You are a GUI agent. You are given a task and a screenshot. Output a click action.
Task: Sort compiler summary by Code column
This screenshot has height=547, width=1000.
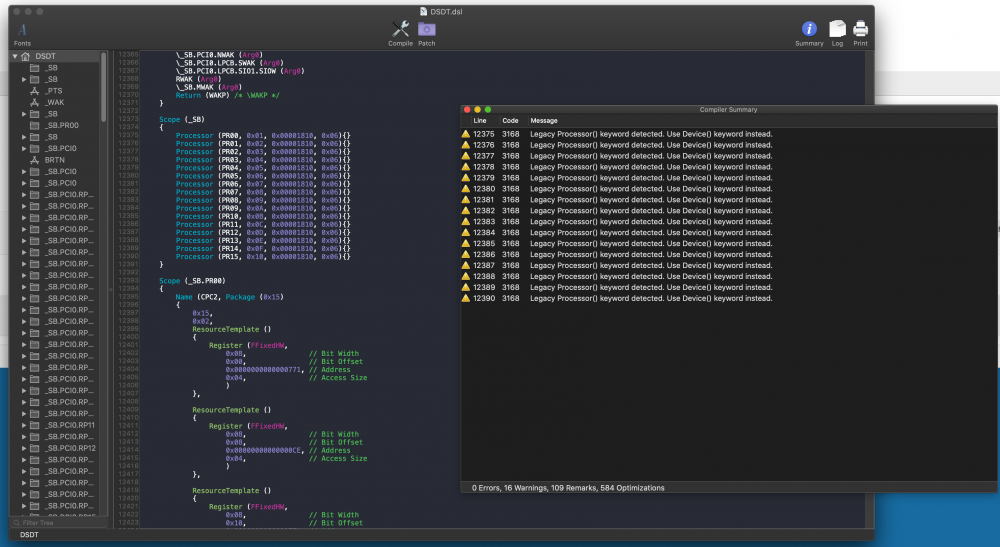click(510, 120)
